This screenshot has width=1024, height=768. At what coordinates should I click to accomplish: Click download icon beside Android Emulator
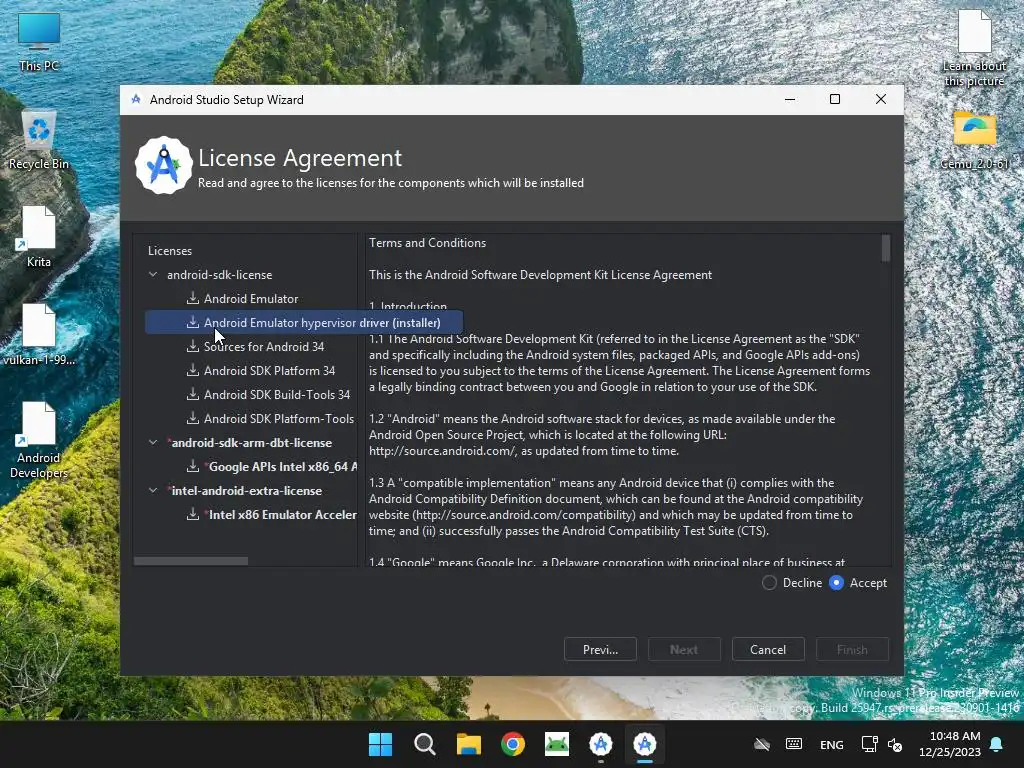193,298
